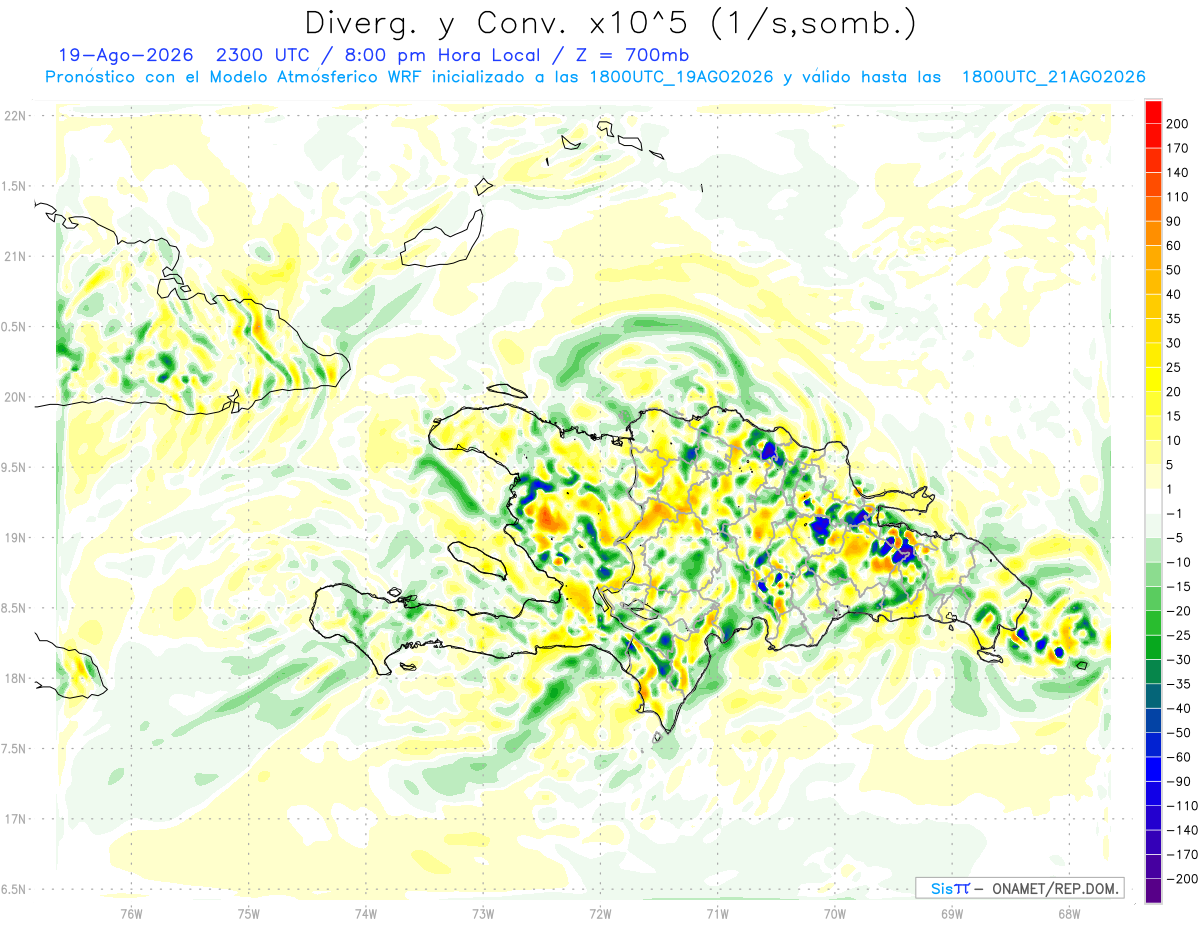The width and height of the screenshot is (1200, 927).
Task: Click the 7.5N latitude label
Action: [13, 748]
